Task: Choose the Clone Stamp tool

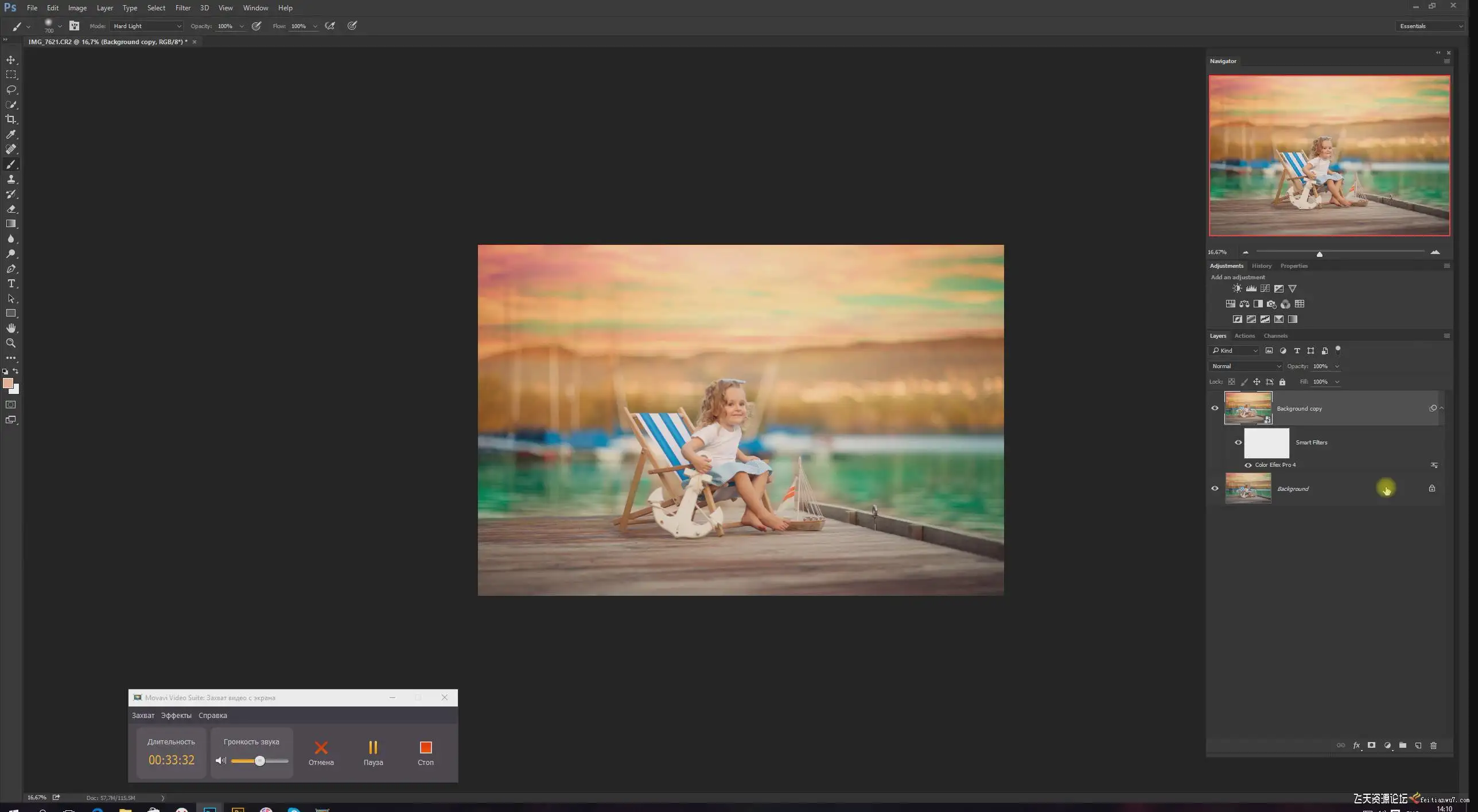Action: 11,179
